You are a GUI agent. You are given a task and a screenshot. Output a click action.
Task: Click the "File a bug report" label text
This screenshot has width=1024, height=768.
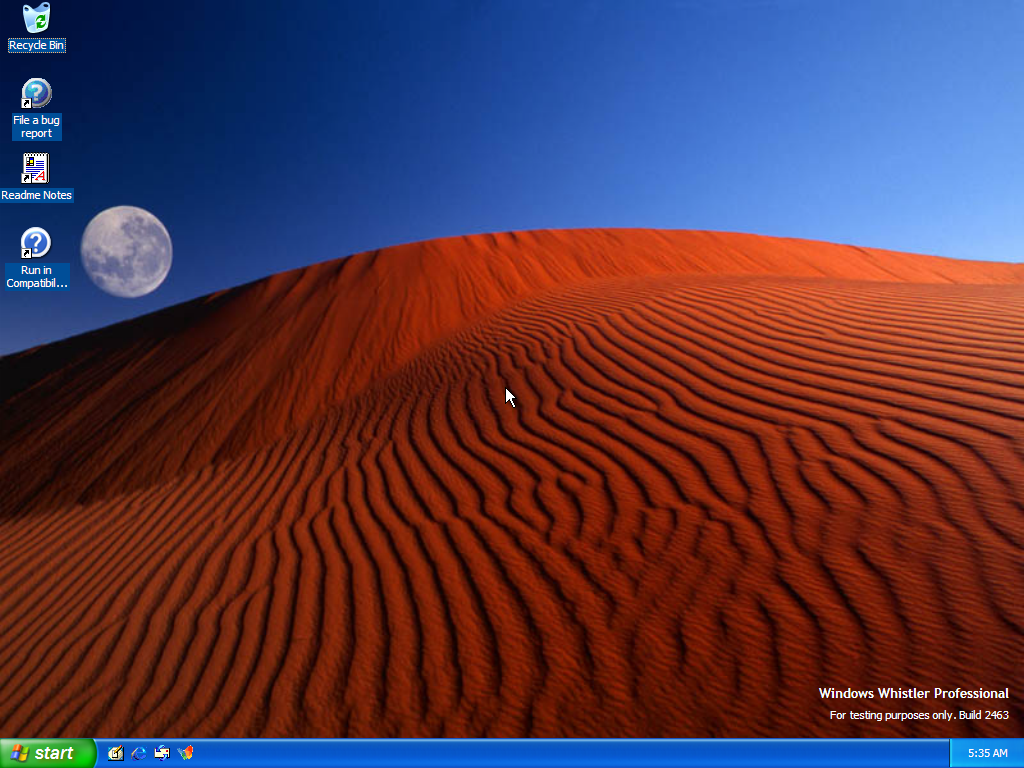point(36,127)
